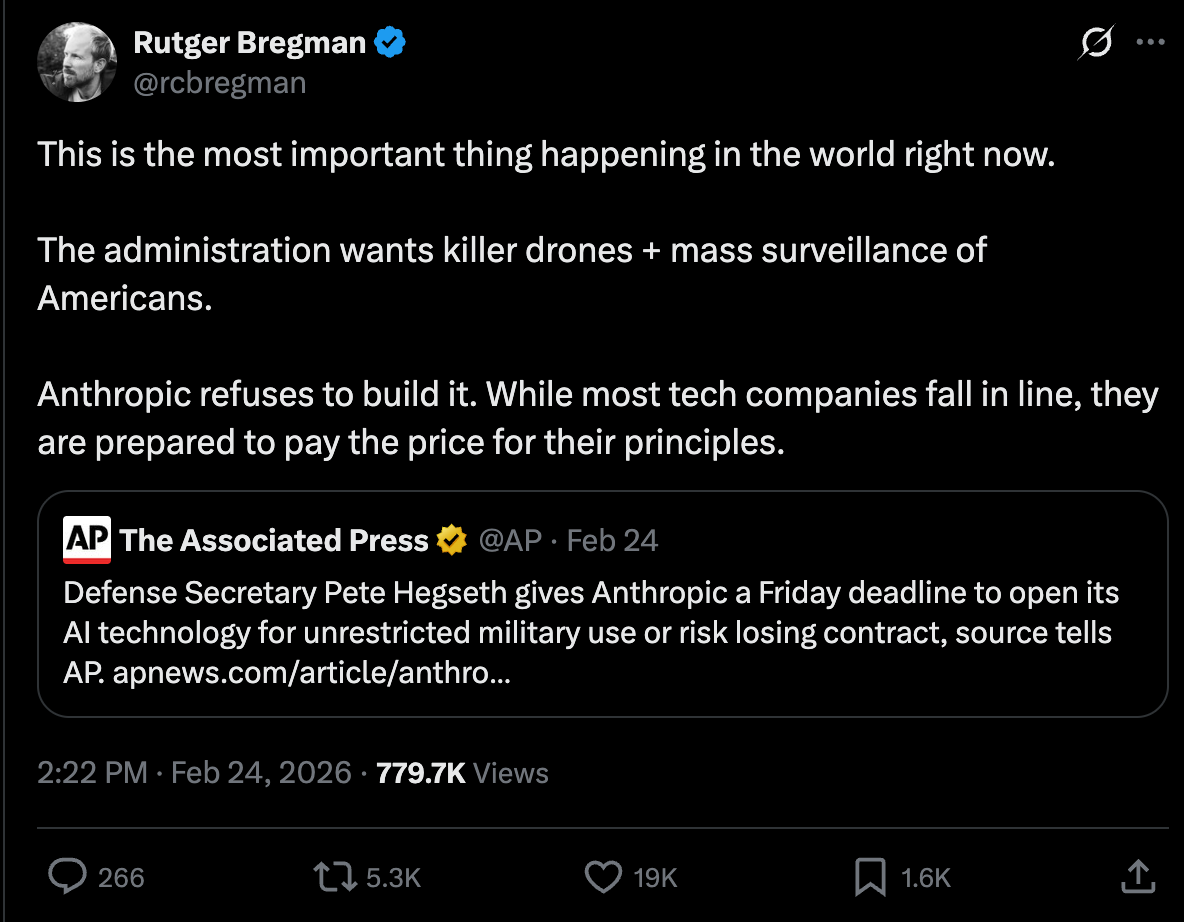This screenshot has height=922, width=1184.
Task: Click Rutger Bregman's blue verified badge
Action: (x=392, y=41)
